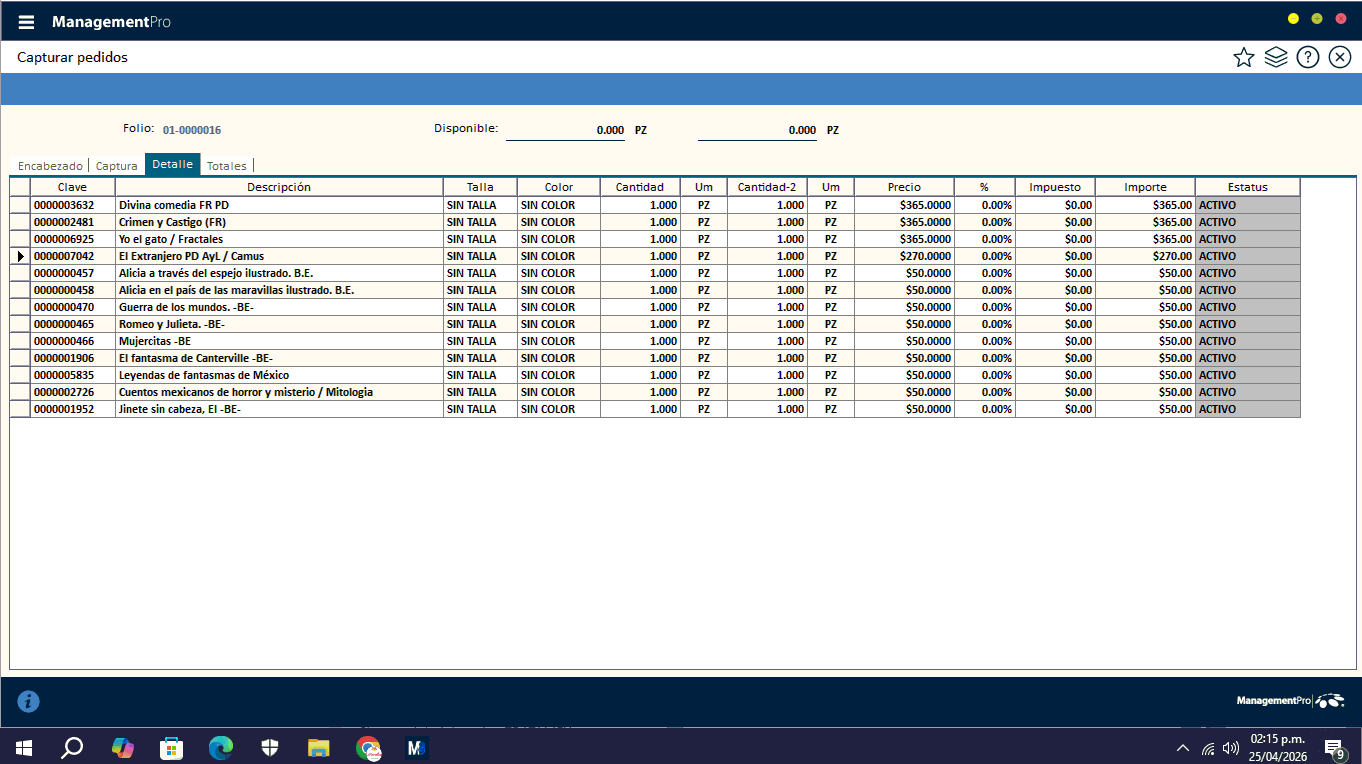Open help with the question mark icon
This screenshot has width=1362, height=764.
point(1307,57)
